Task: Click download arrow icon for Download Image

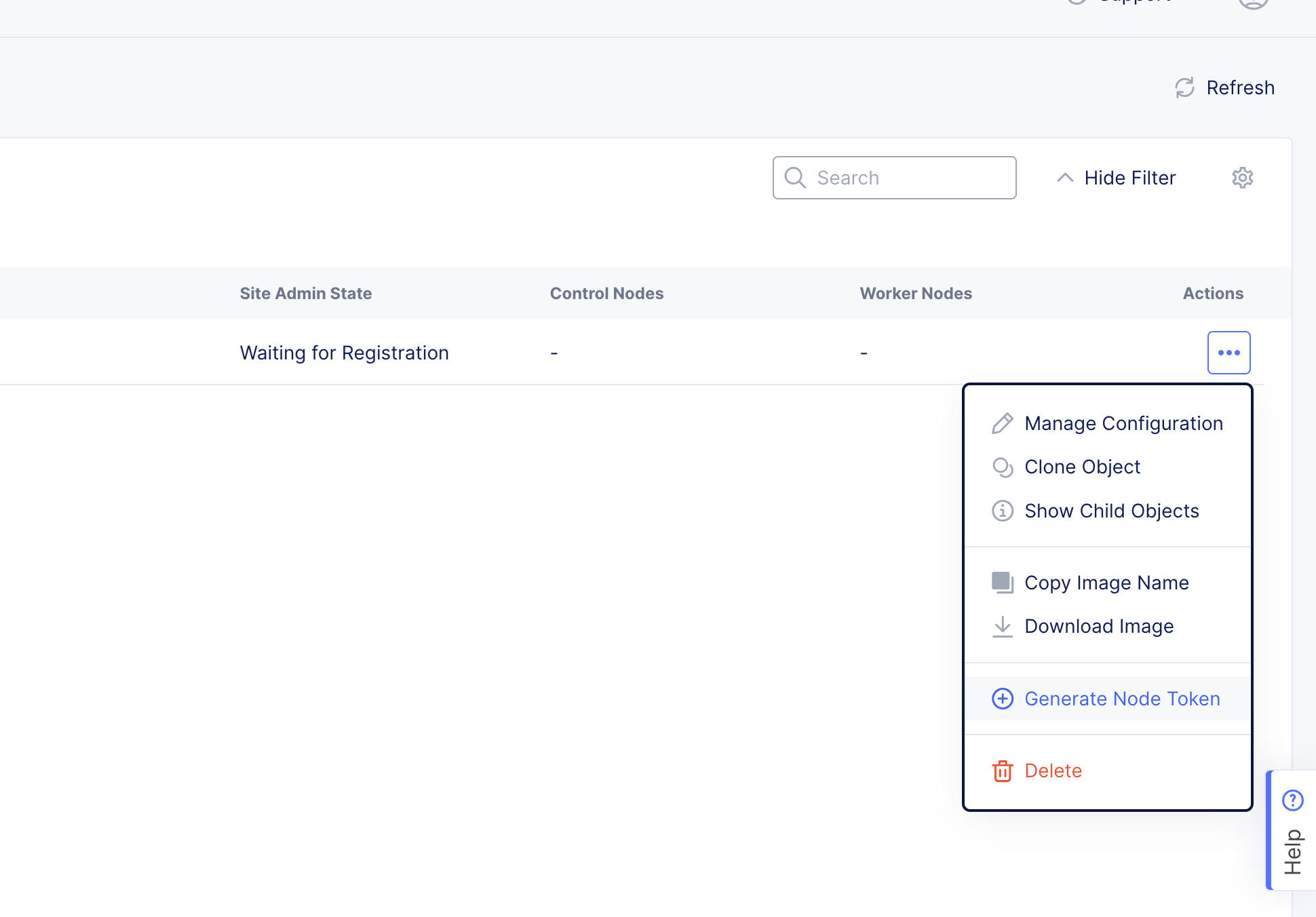Action: point(1003,626)
